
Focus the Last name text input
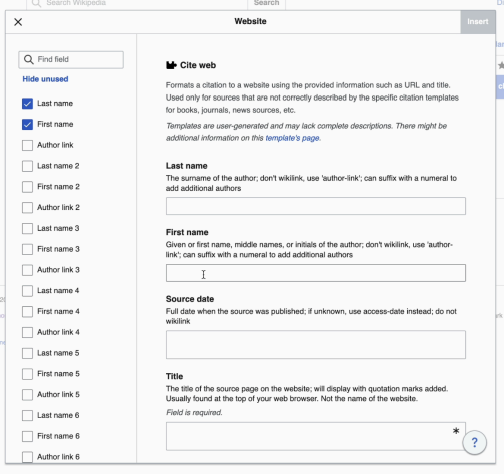tap(316, 206)
